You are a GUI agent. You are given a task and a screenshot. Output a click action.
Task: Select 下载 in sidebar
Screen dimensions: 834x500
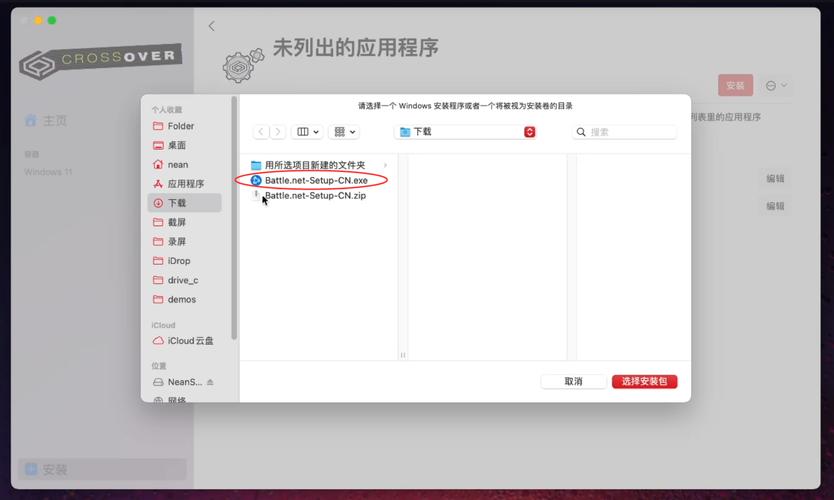coord(184,203)
